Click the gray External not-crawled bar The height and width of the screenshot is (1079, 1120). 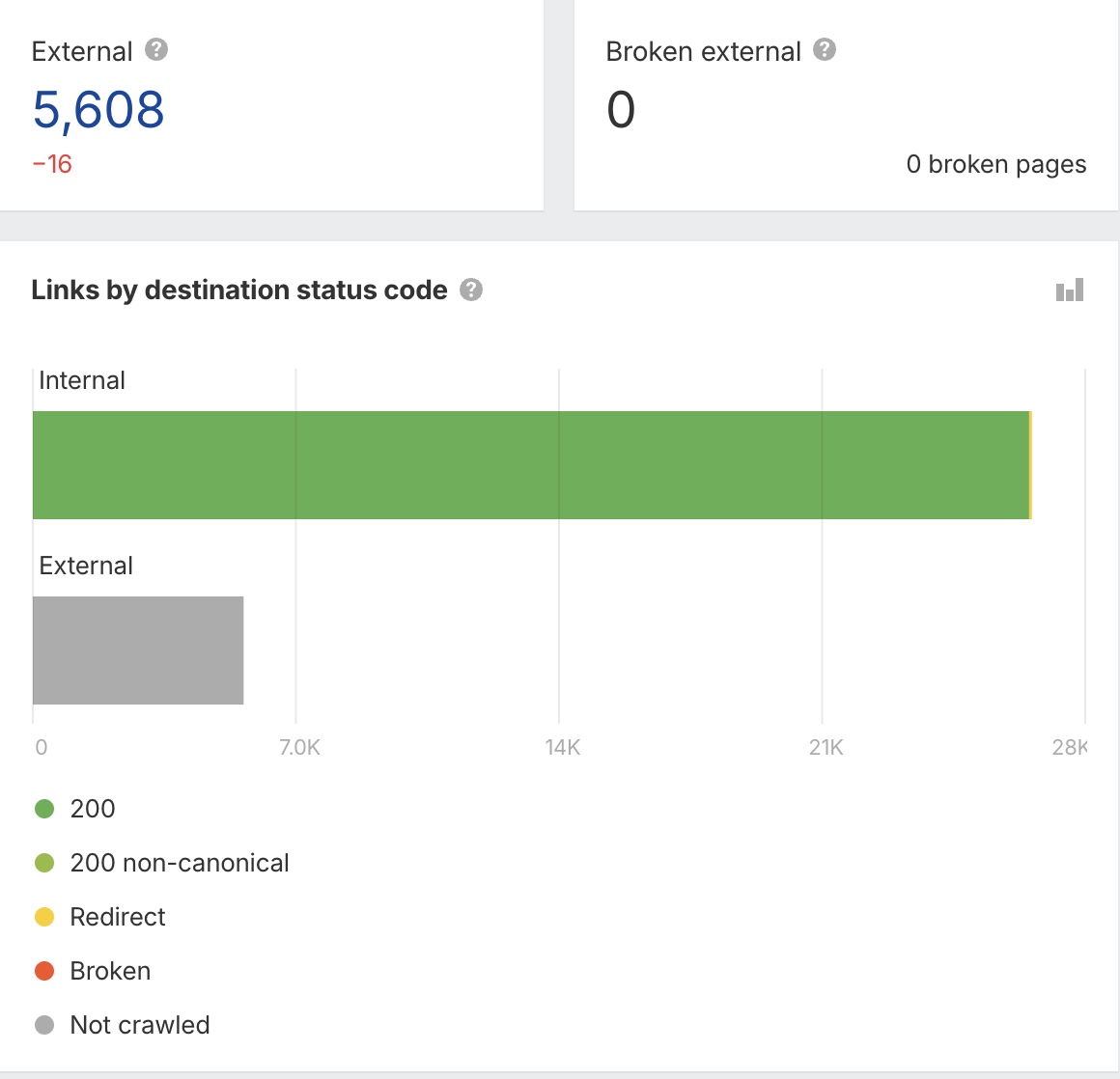138,650
